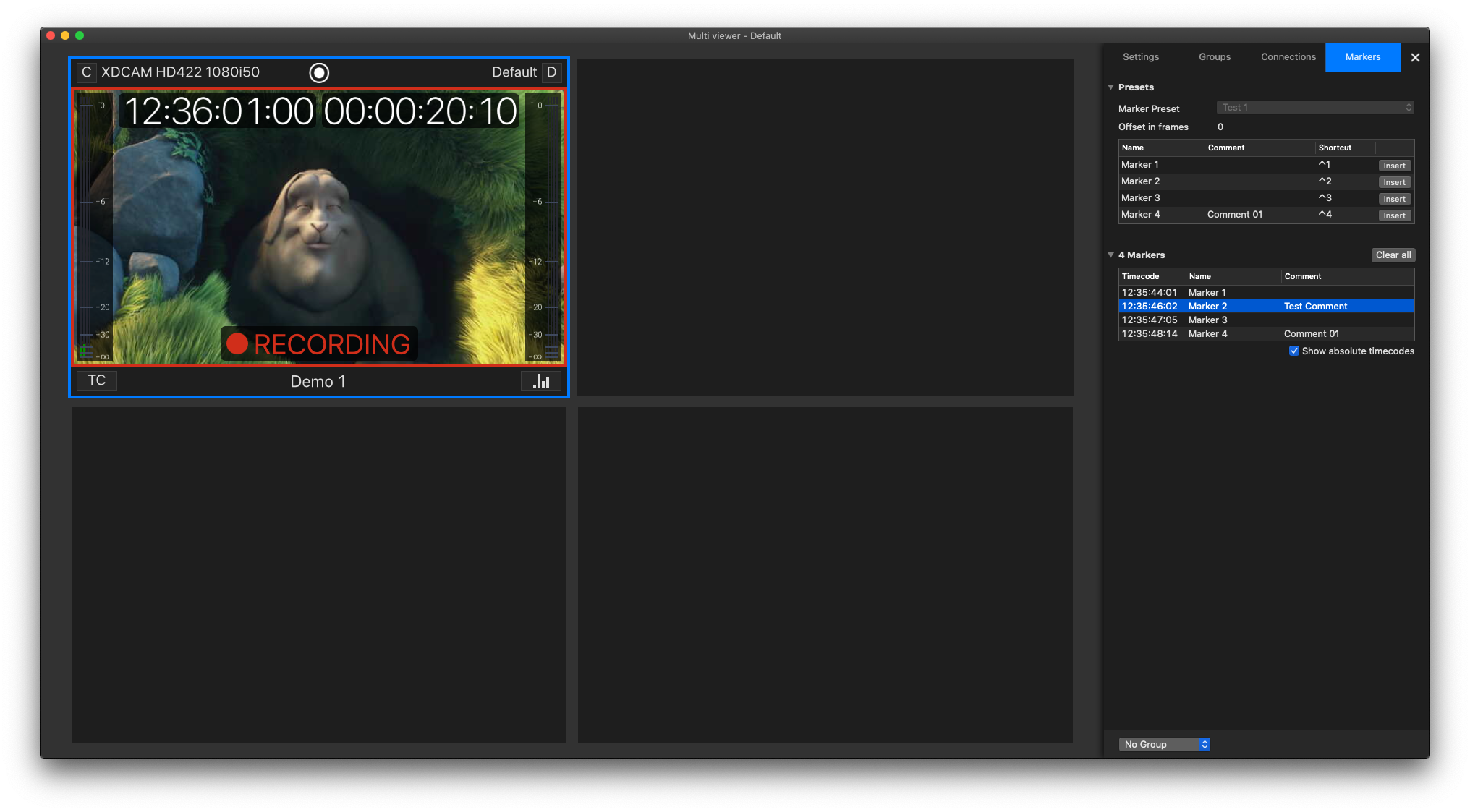This screenshot has height=812, width=1470.
Task: Select marker row at 12:35:47:05
Action: coord(1266,320)
